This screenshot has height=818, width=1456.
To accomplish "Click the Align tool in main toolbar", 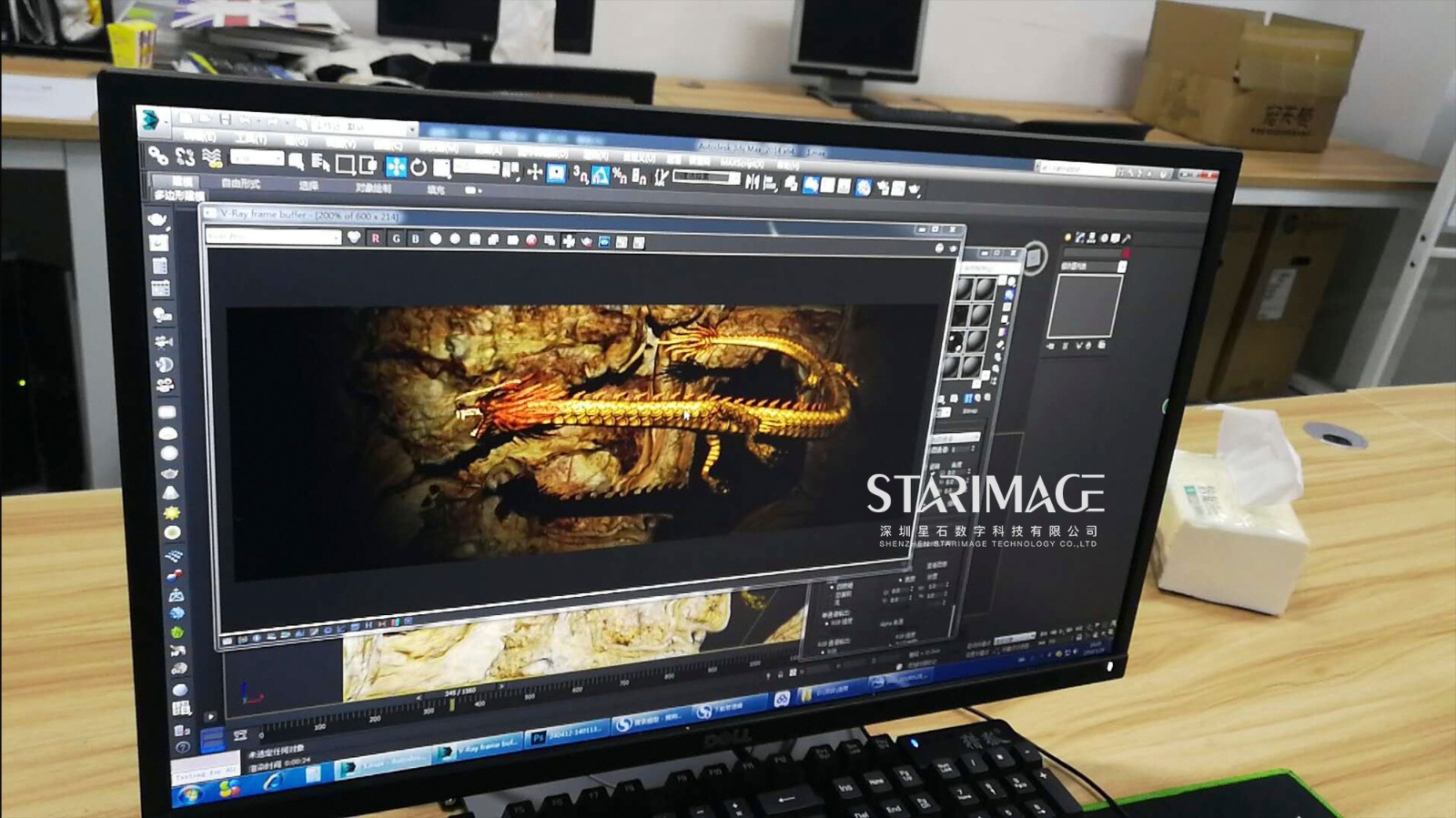I will click(771, 183).
